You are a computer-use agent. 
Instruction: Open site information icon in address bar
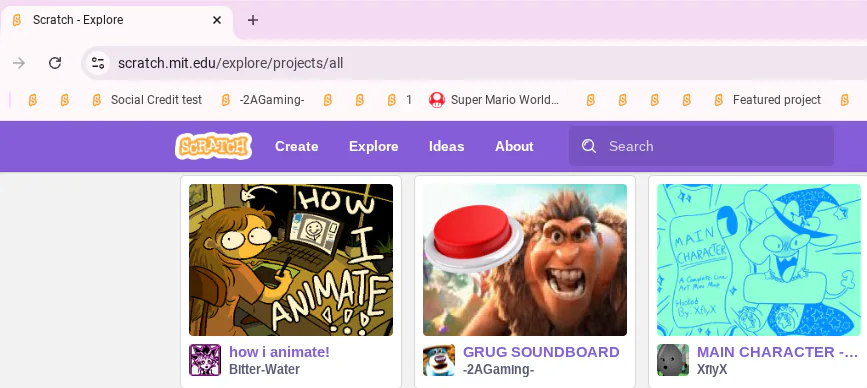tap(98, 63)
